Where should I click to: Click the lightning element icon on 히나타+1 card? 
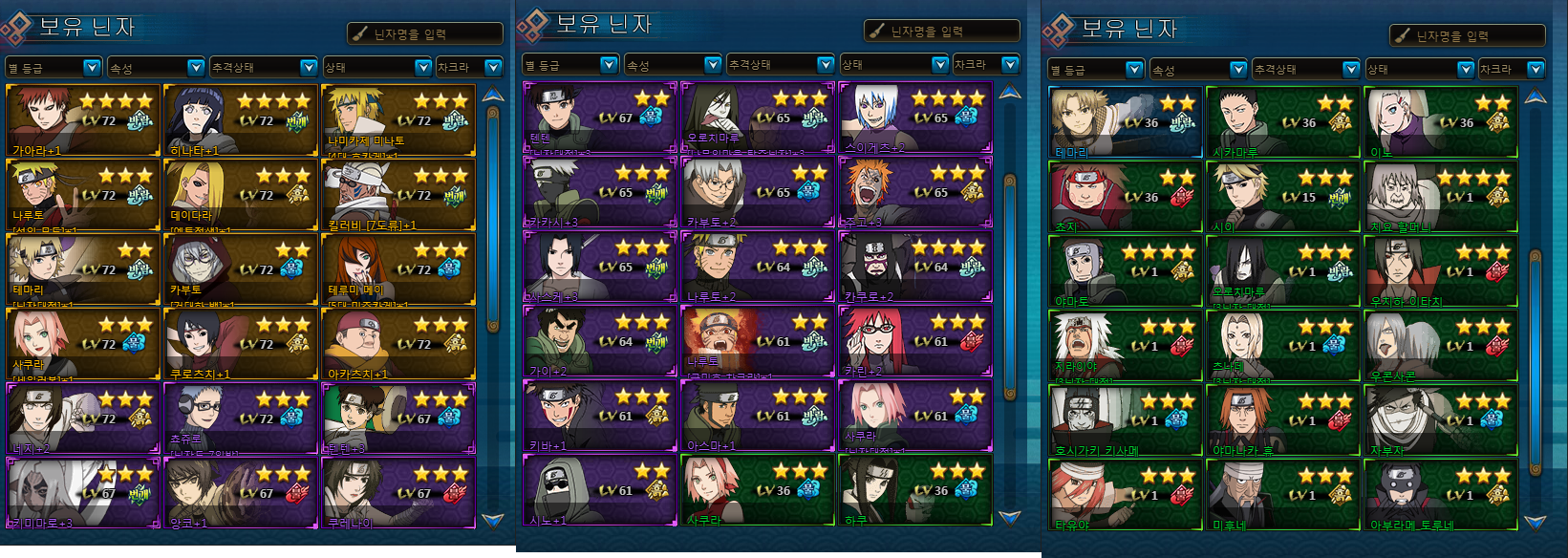point(298,122)
